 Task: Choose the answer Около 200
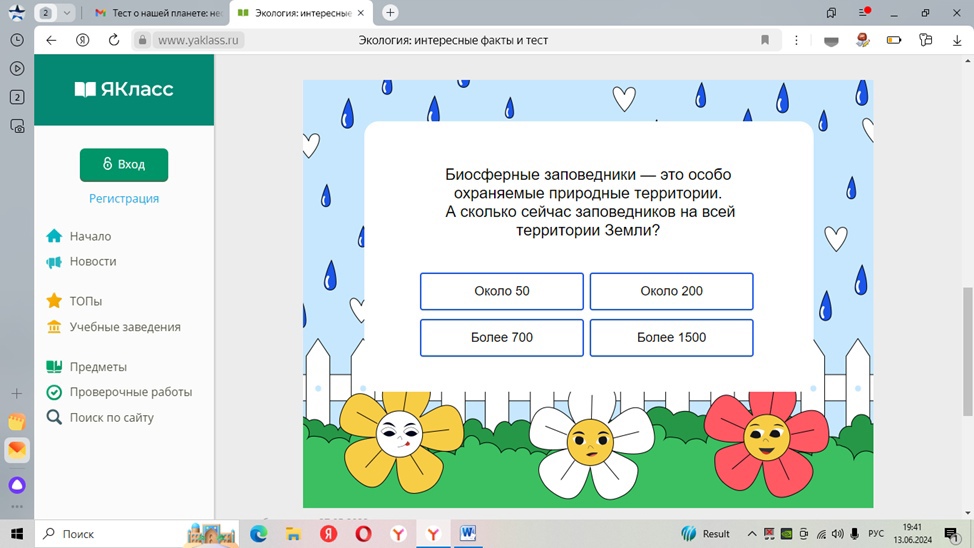[671, 291]
